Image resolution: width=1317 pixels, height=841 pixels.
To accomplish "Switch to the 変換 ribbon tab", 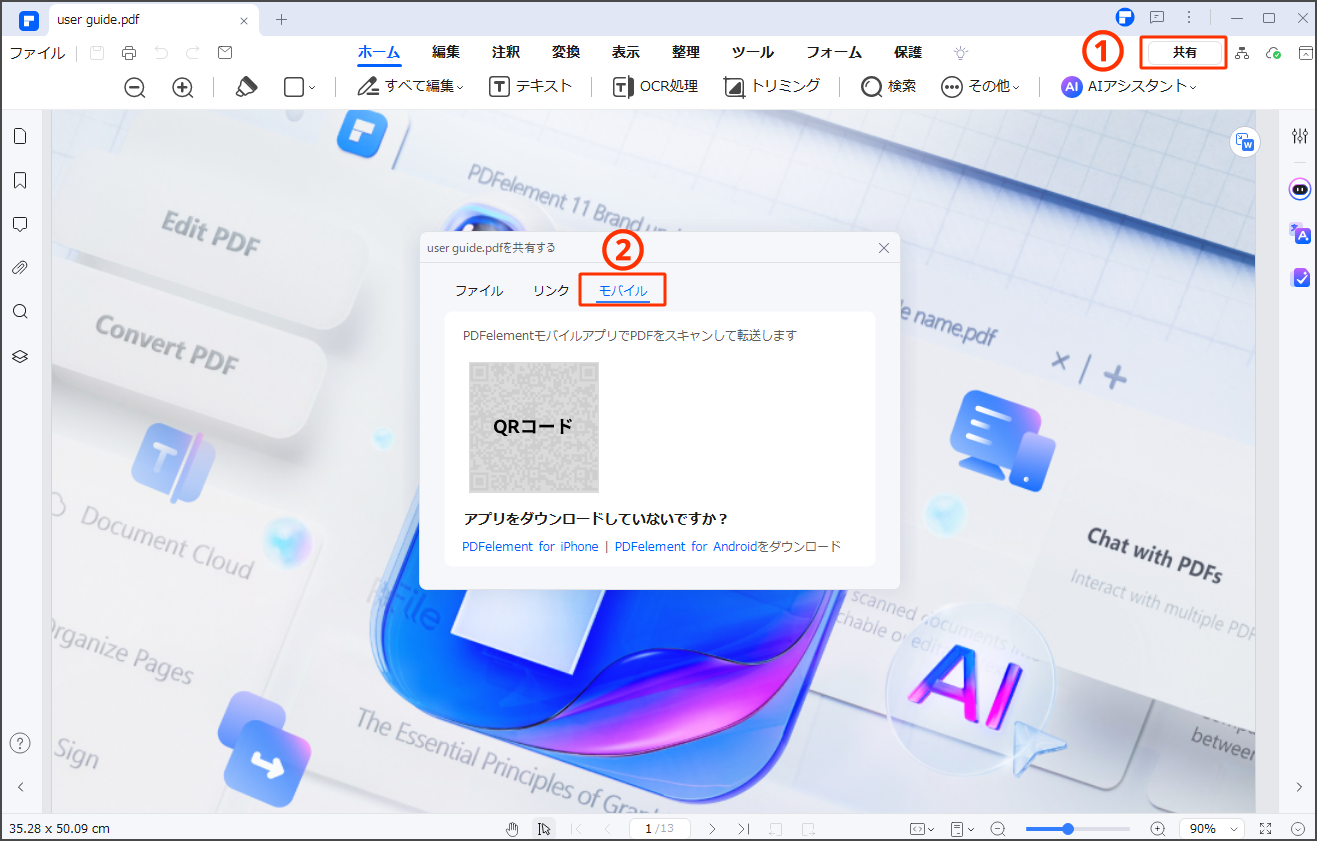I will (566, 53).
